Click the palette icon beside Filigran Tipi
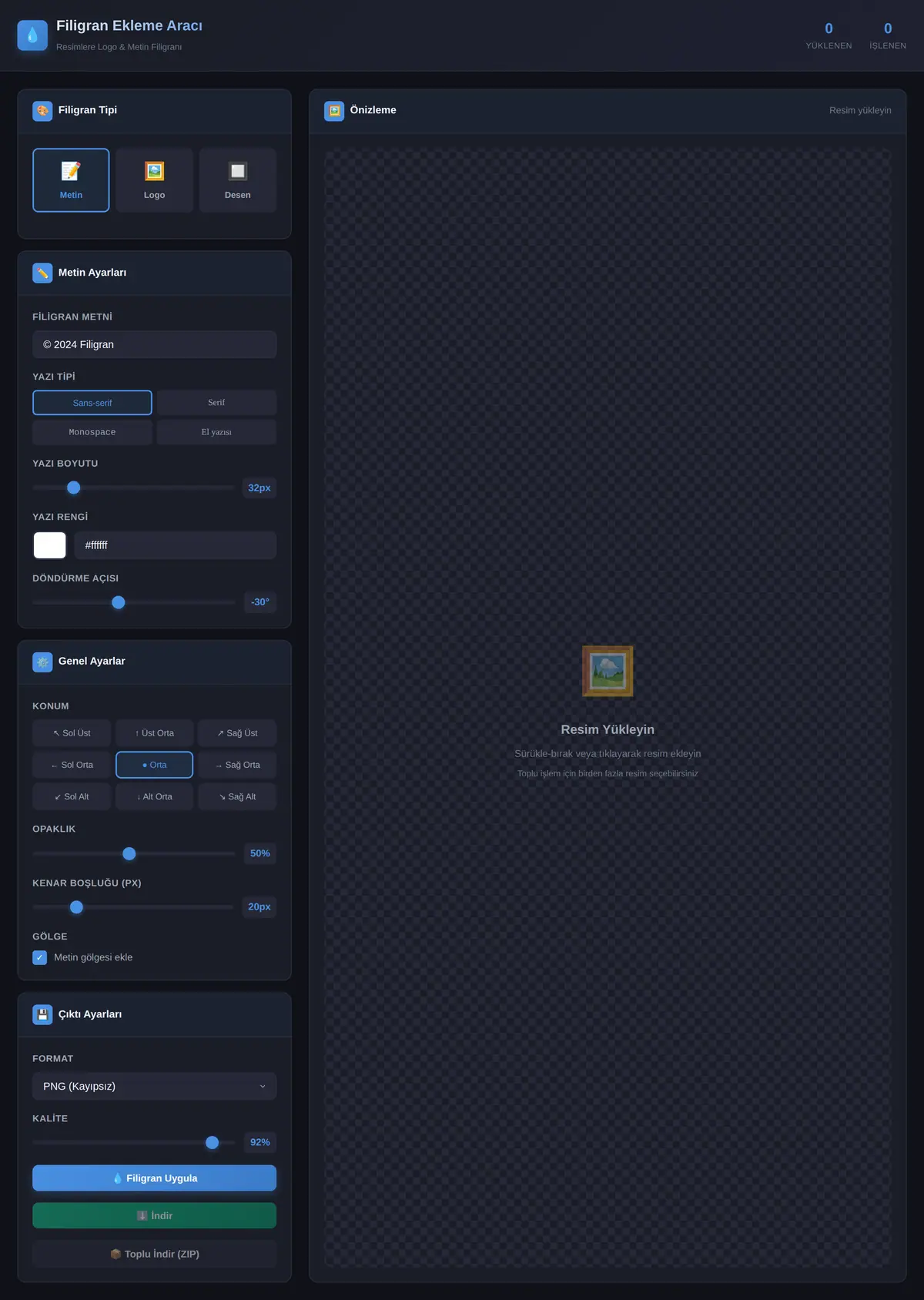 point(42,111)
